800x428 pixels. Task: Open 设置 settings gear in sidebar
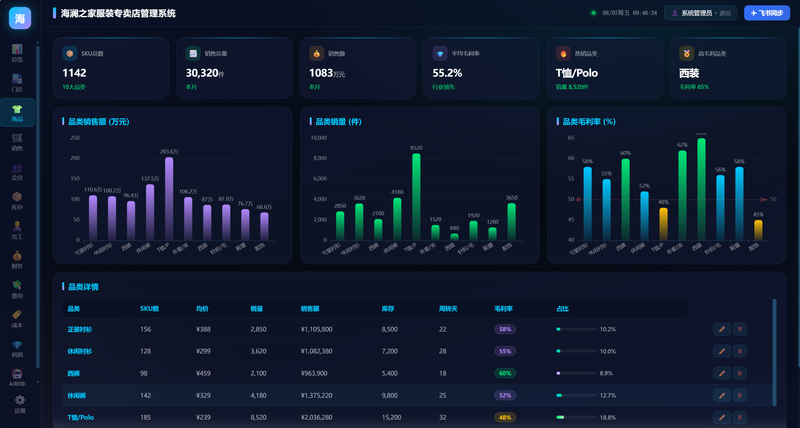tap(19, 404)
